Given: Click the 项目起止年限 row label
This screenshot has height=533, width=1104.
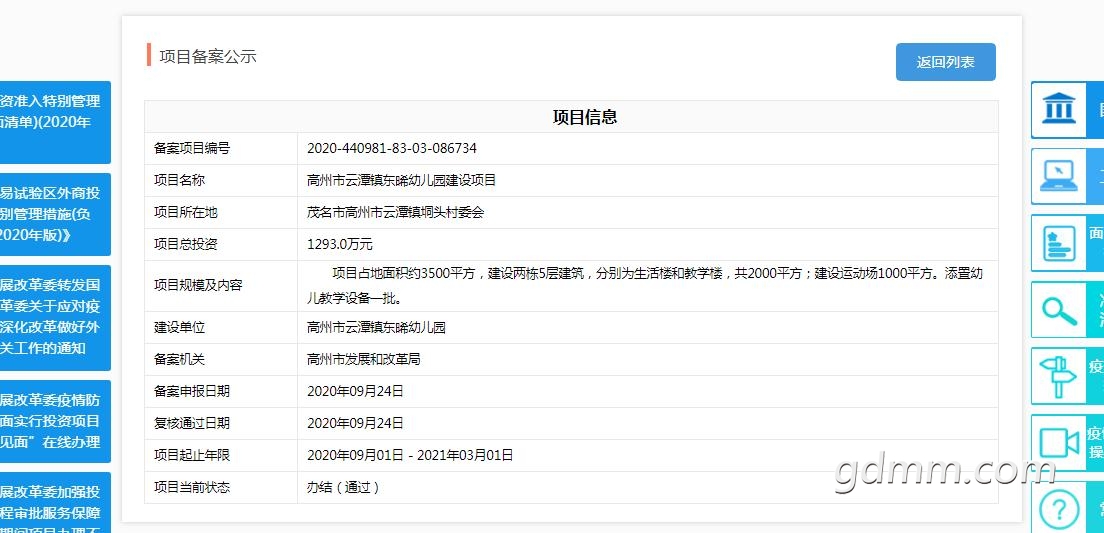Looking at the screenshot, I should point(192,455).
